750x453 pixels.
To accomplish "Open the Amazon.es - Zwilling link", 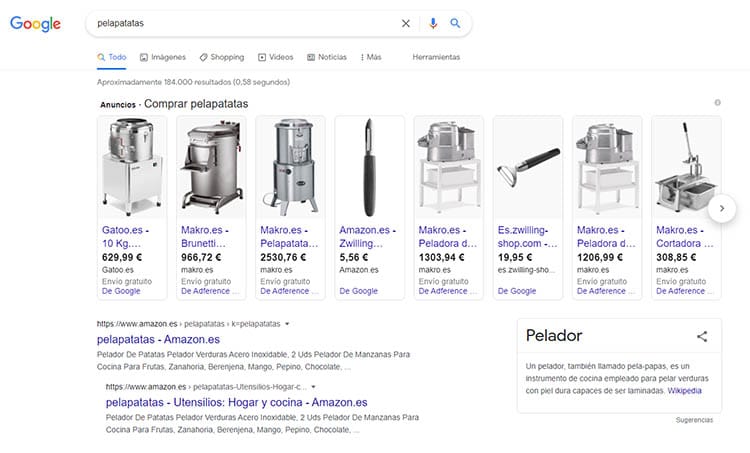I will pyautogui.click(x=367, y=237).
